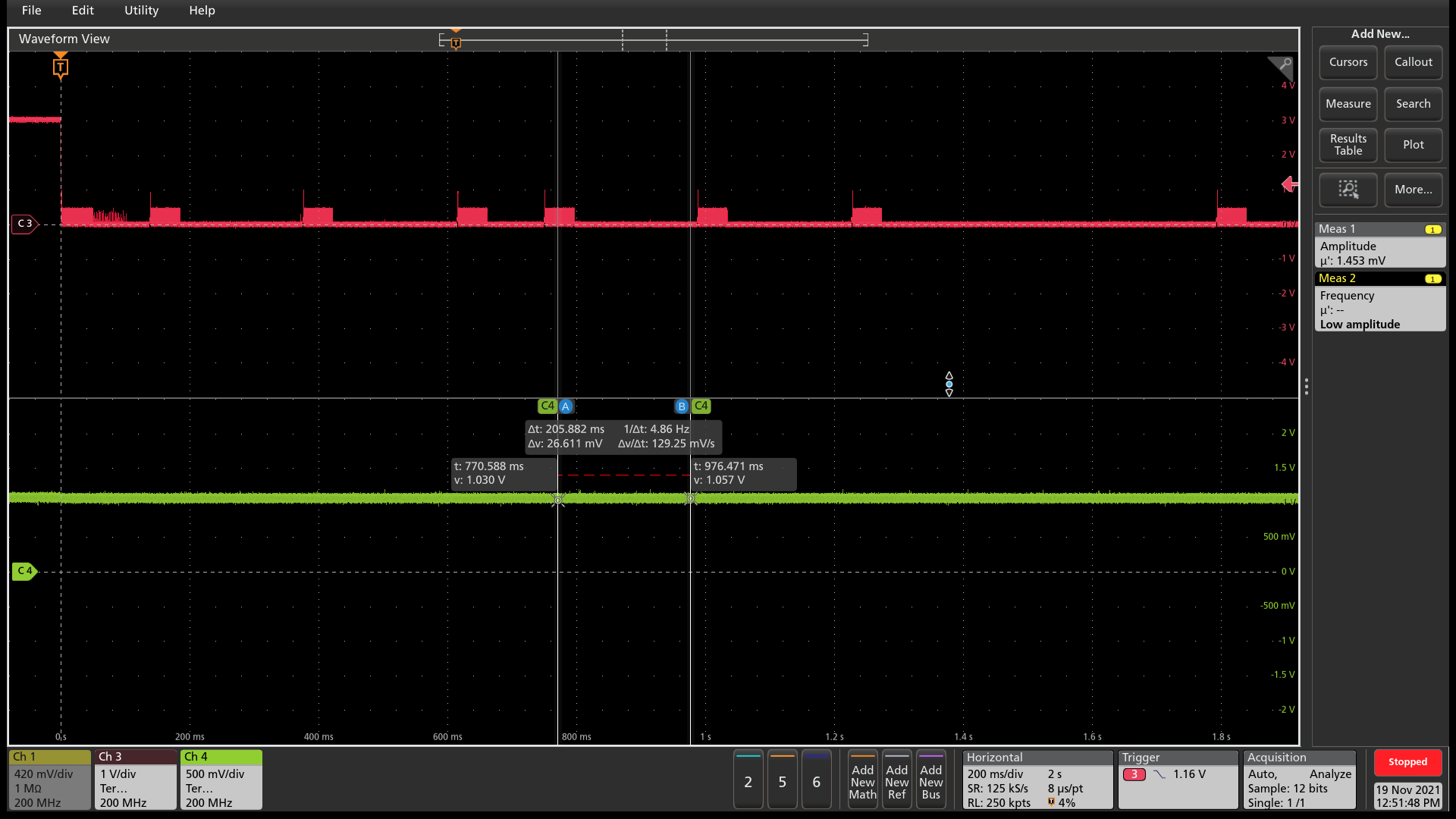Open the File menu
1456x819 pixels.
coord(31,10)
